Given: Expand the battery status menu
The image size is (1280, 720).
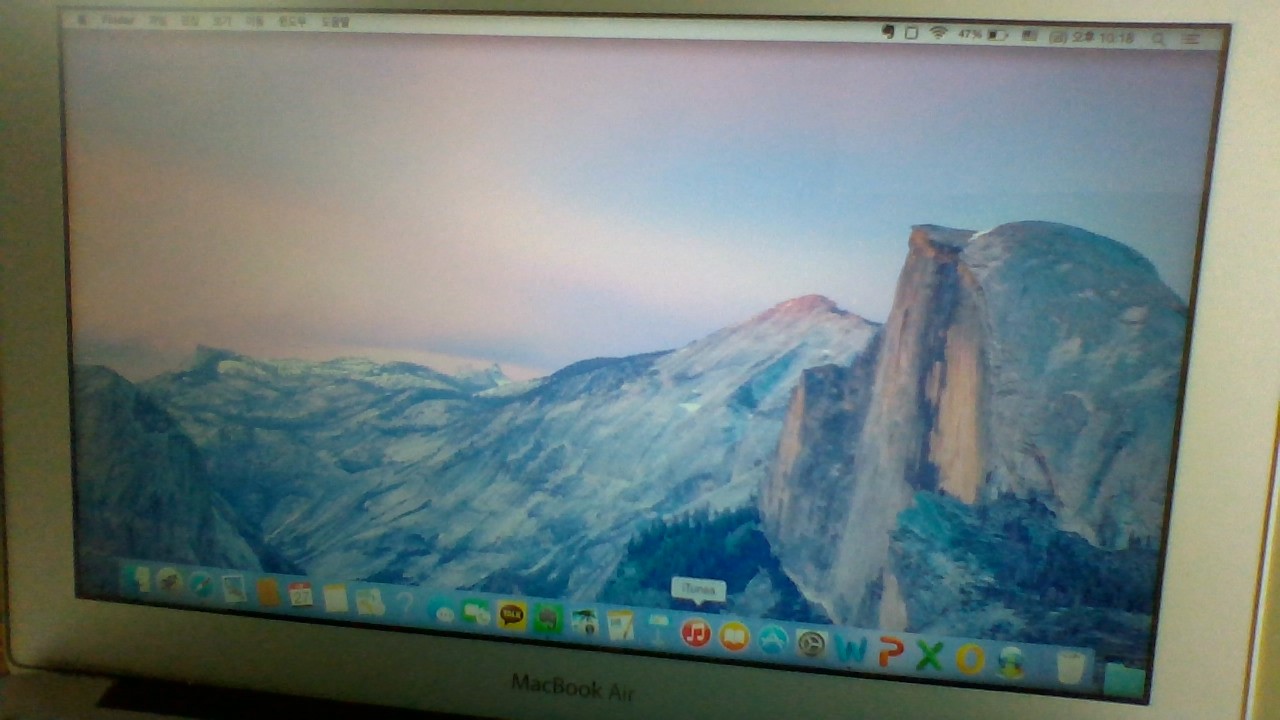Looking at the screenshot, I should [997, 35].
